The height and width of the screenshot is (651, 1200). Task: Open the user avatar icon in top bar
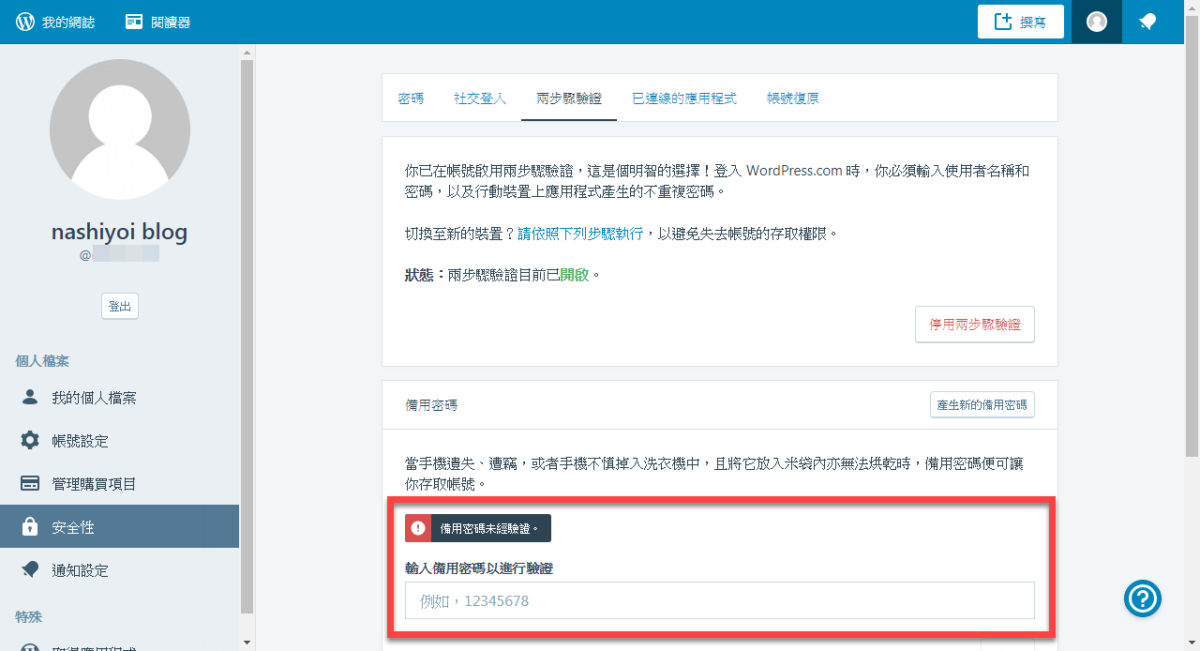click(1097, 22)
